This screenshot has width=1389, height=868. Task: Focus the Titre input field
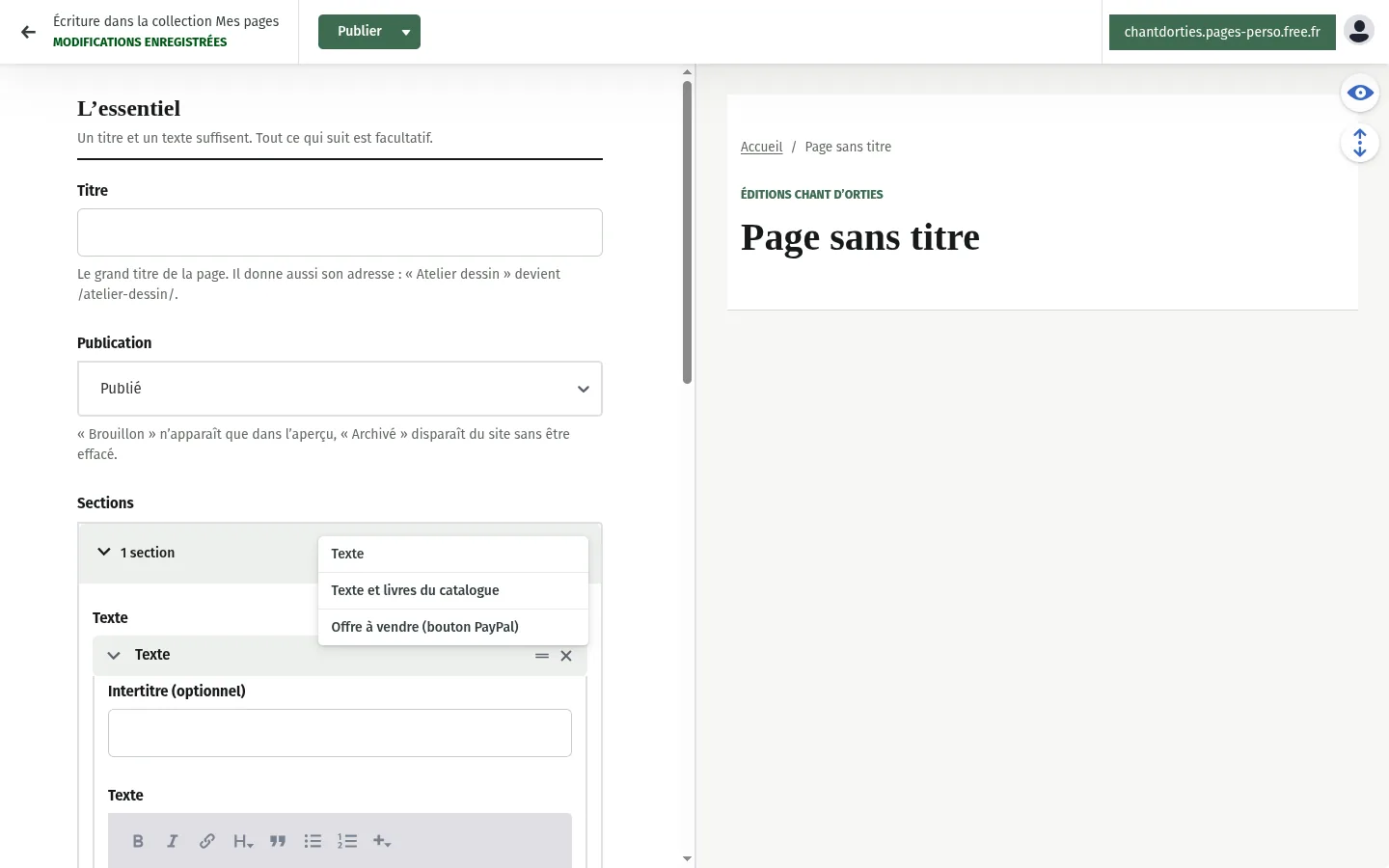[x=340, y=232]
